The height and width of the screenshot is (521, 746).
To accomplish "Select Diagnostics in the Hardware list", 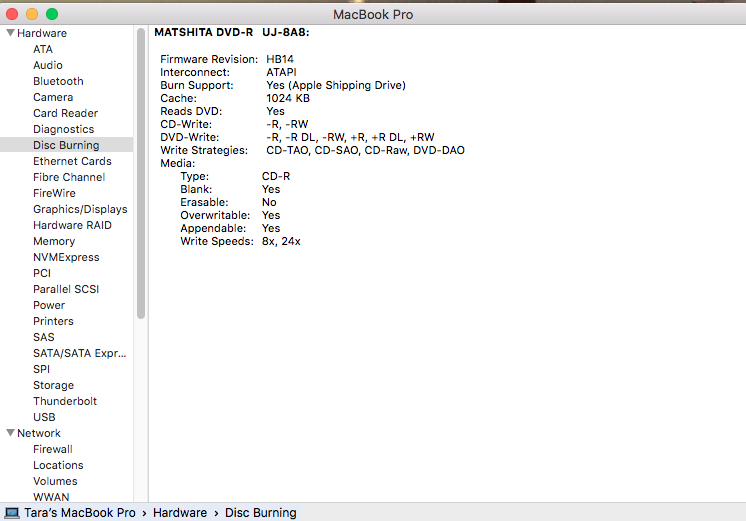I will tap(63, 129).
